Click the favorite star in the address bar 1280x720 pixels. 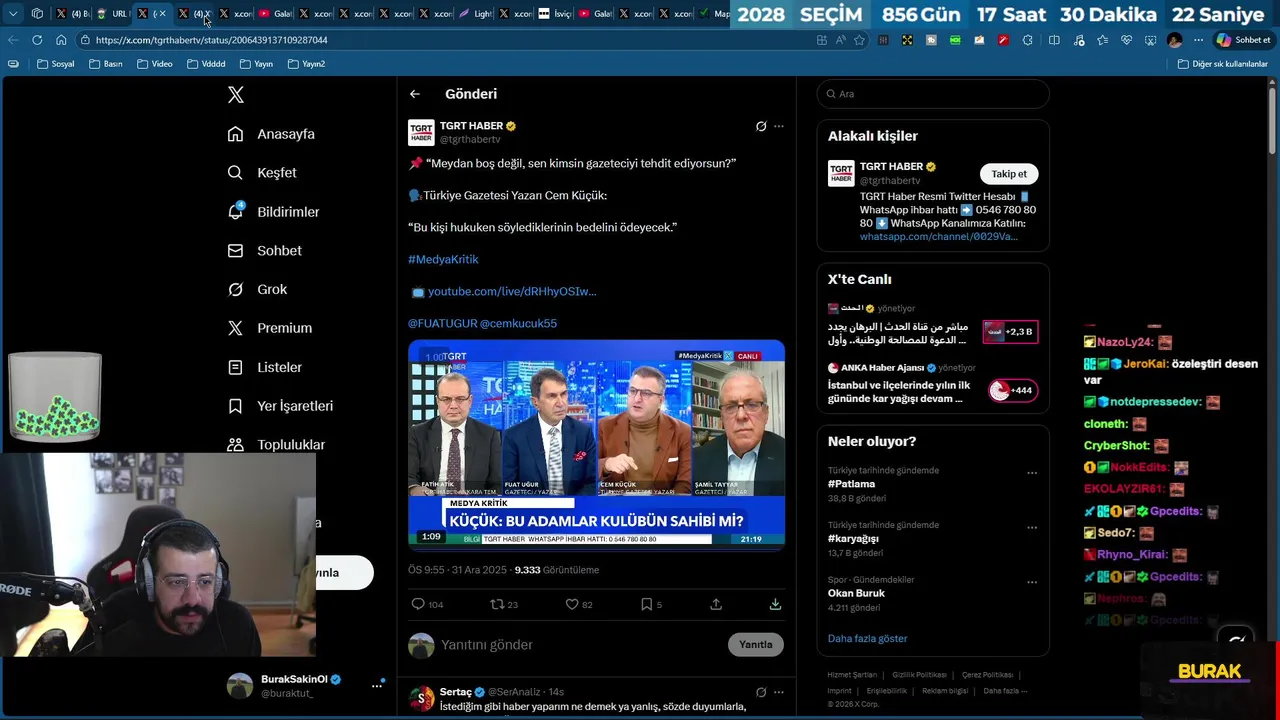859,40
